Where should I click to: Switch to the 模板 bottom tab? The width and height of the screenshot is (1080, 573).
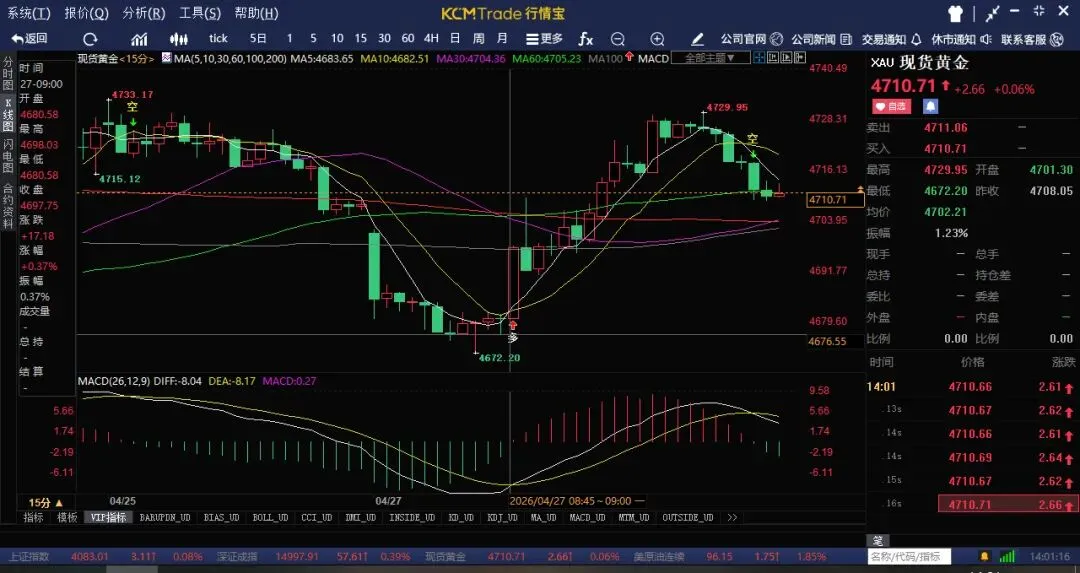pyautogui.click(x=68, y=517)
